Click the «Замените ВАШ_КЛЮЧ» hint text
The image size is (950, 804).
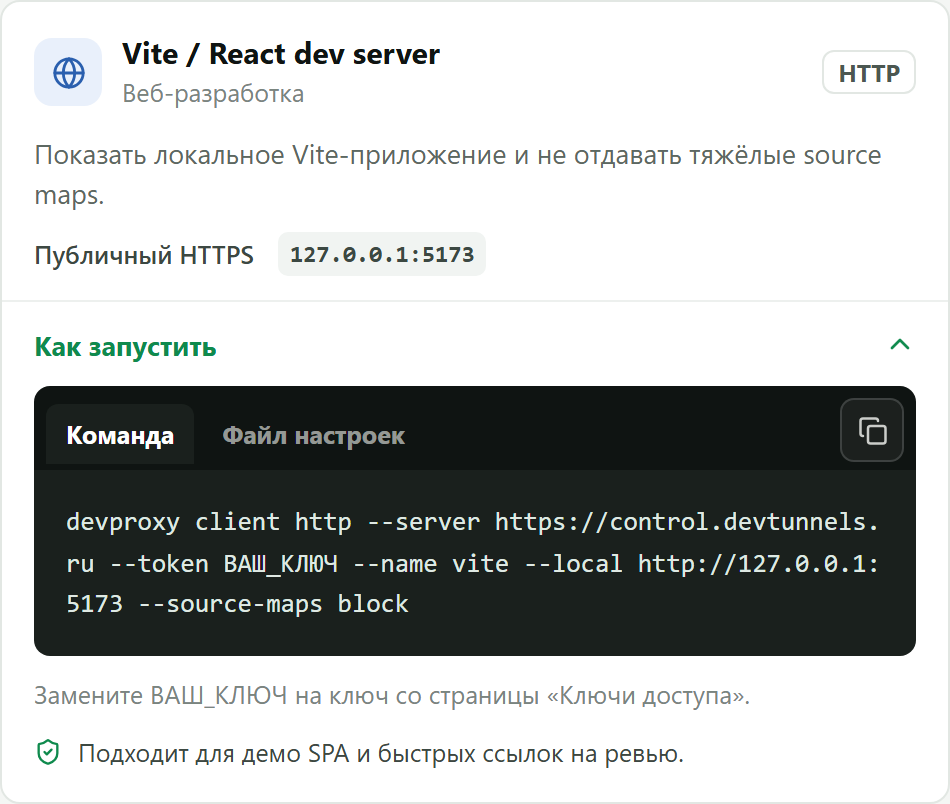[x=392, y=696]
